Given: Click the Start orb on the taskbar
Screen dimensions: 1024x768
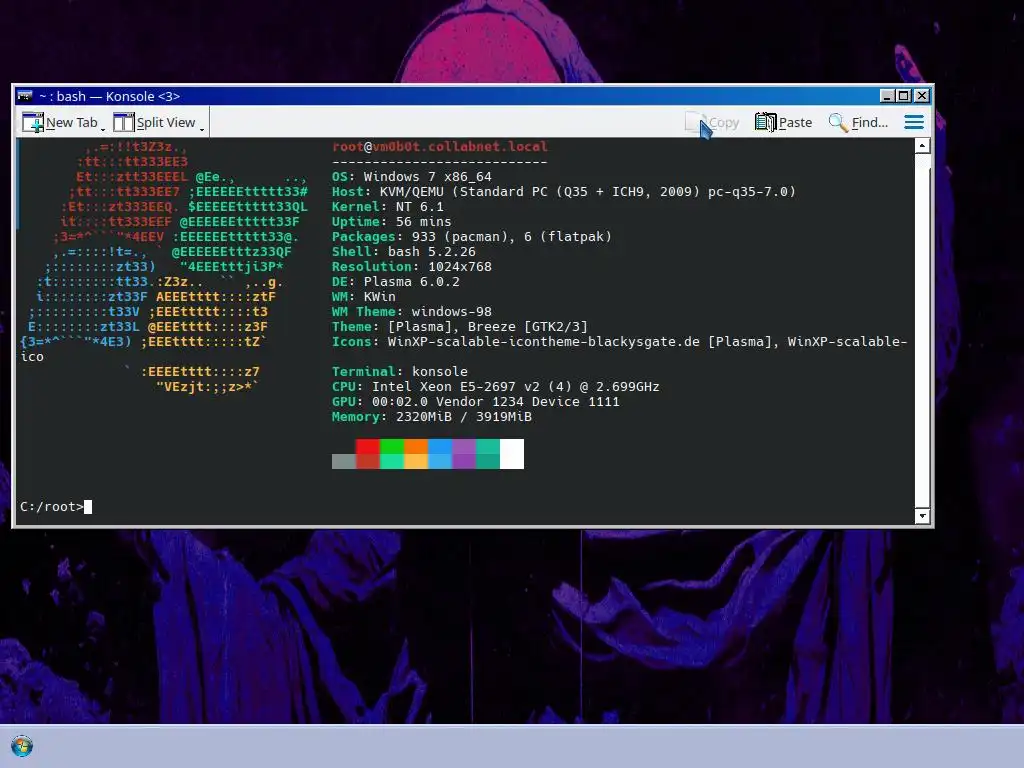Looking at the screenshot, I should 22,746.
